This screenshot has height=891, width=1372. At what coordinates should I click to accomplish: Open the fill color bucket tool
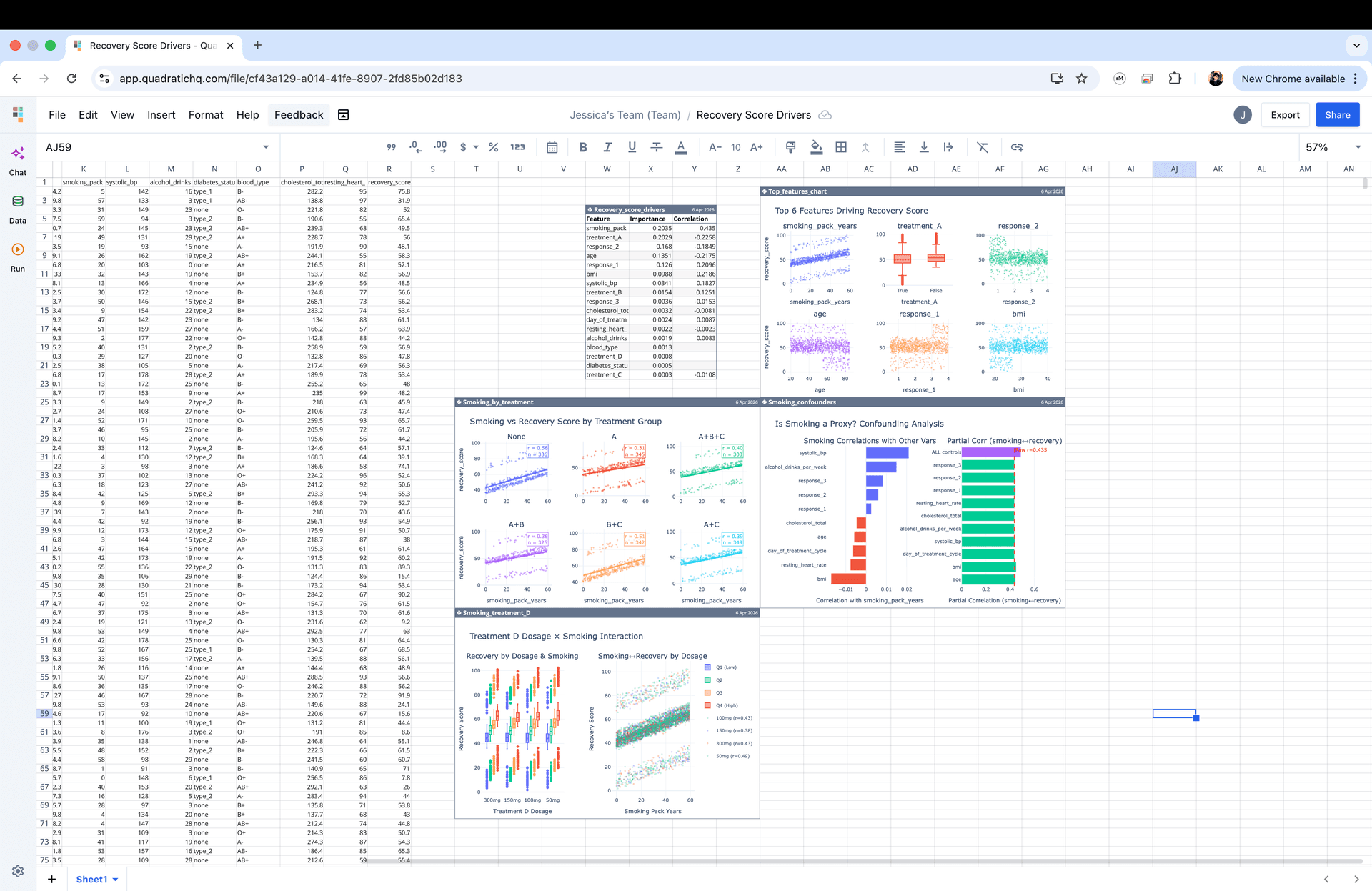click(816, 147)
